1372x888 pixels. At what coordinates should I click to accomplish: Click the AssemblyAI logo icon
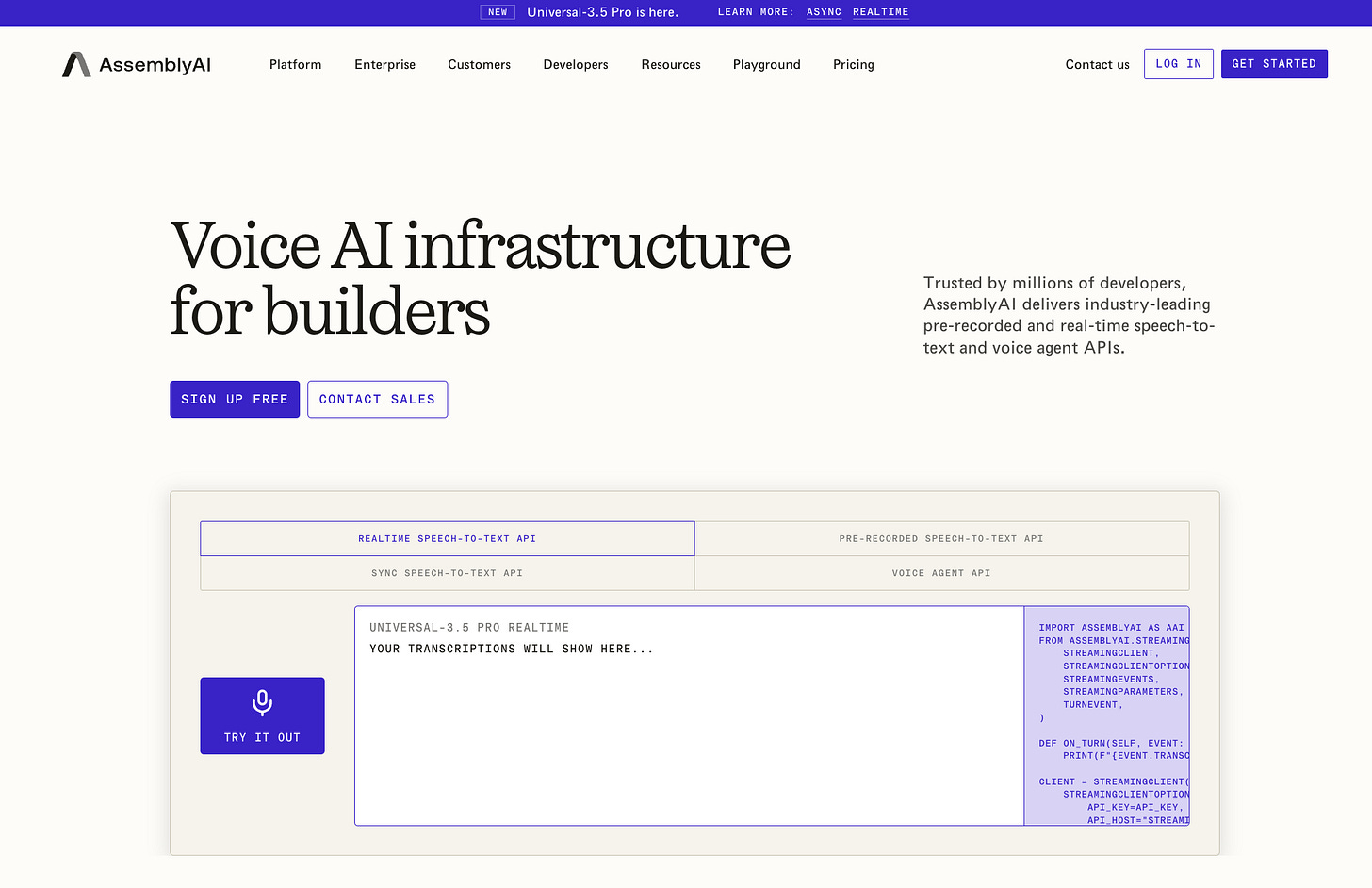76,64
